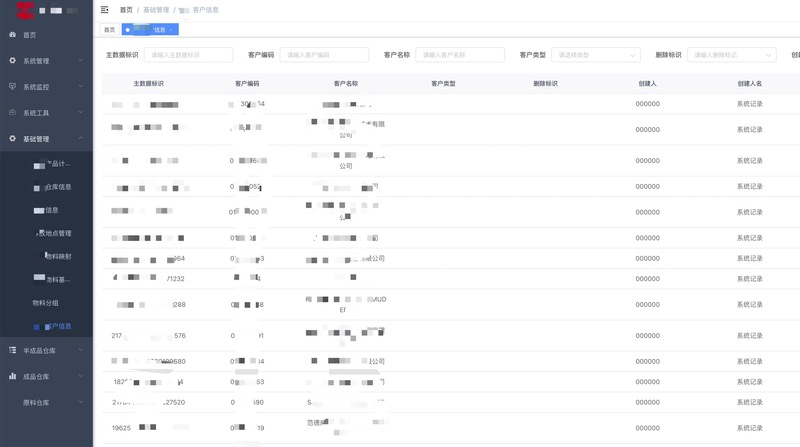Click the sidebar collapse hamburger icon
800x447 pixels.
[x=105, y=9]
